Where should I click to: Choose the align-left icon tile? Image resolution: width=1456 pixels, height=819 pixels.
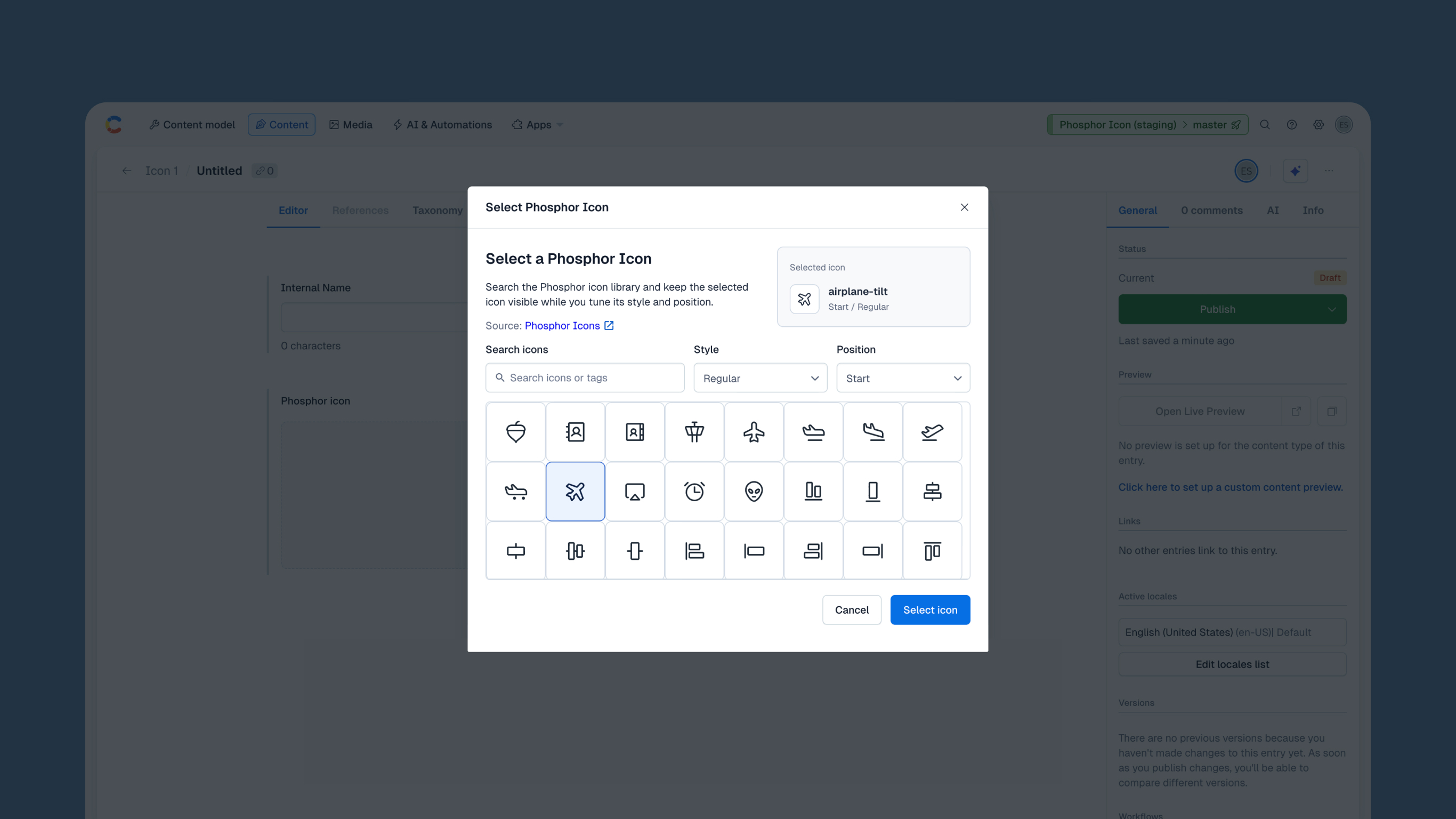[x=694, y=550]
